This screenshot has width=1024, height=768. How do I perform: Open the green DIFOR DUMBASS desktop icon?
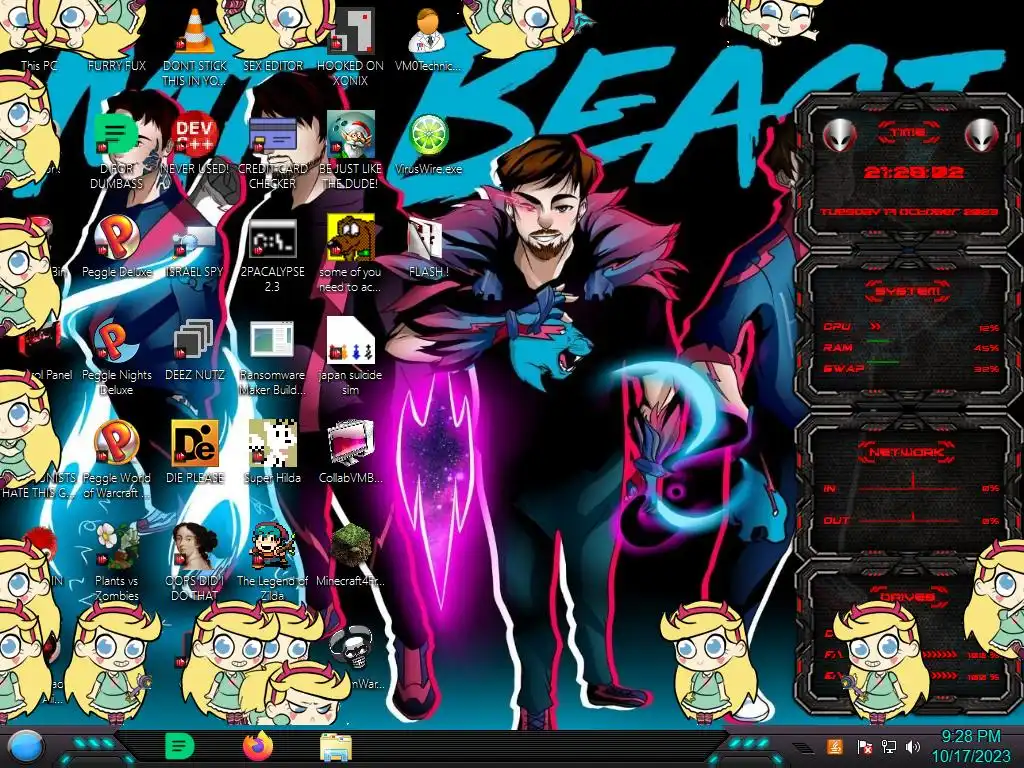click(x=116, y=134)
